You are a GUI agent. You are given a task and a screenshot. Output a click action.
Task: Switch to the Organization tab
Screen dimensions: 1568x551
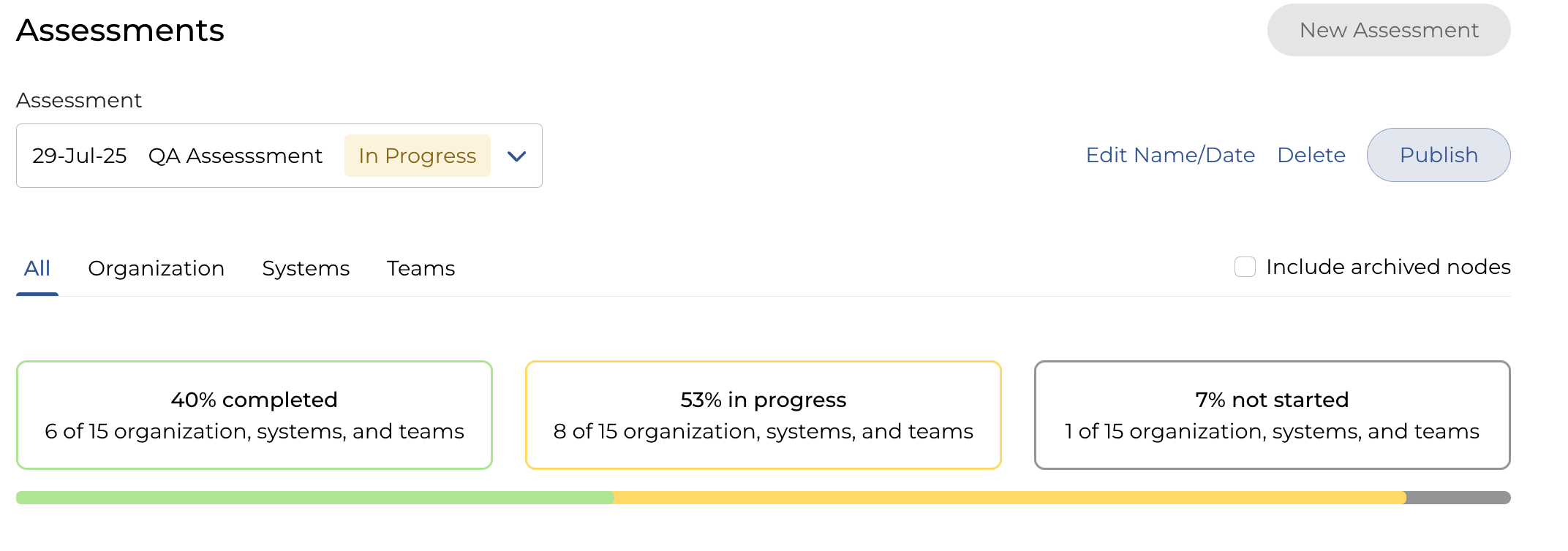pos(156,268)
